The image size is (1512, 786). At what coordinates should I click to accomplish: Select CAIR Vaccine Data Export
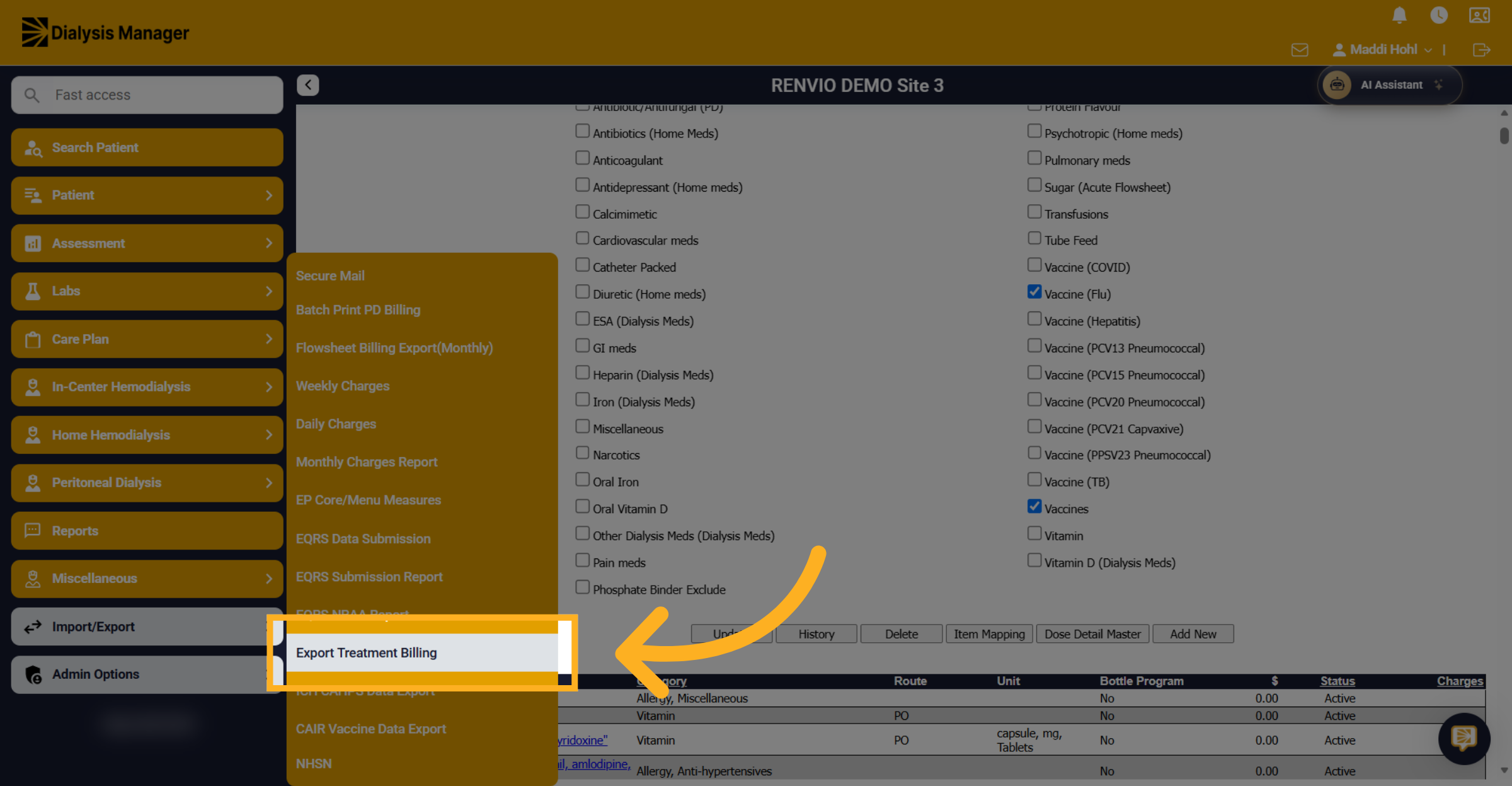371,729
